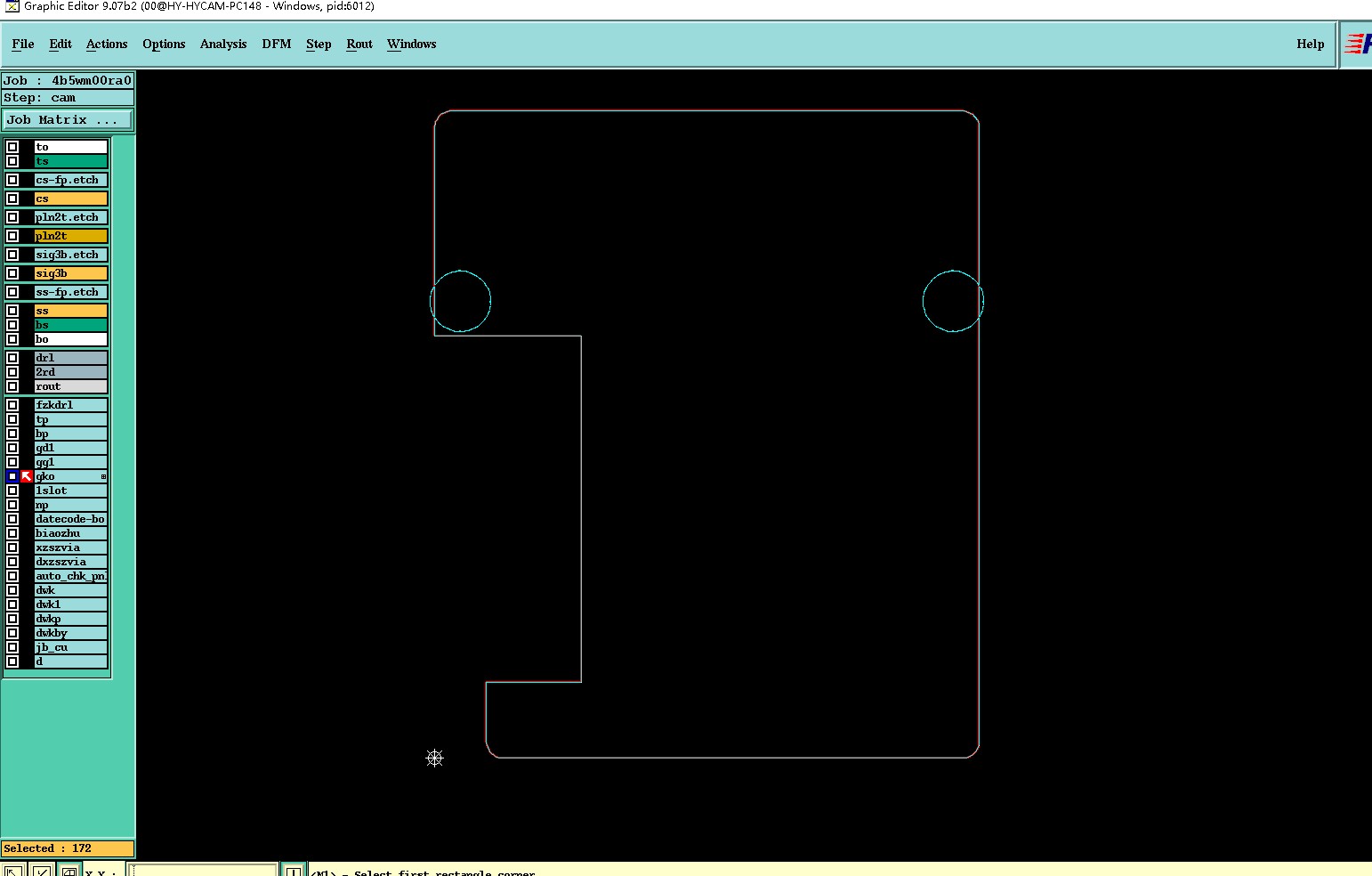This screenshot has width=1372, height=876.
Task: Select the ts layer color label
Action: click(71, 161)
